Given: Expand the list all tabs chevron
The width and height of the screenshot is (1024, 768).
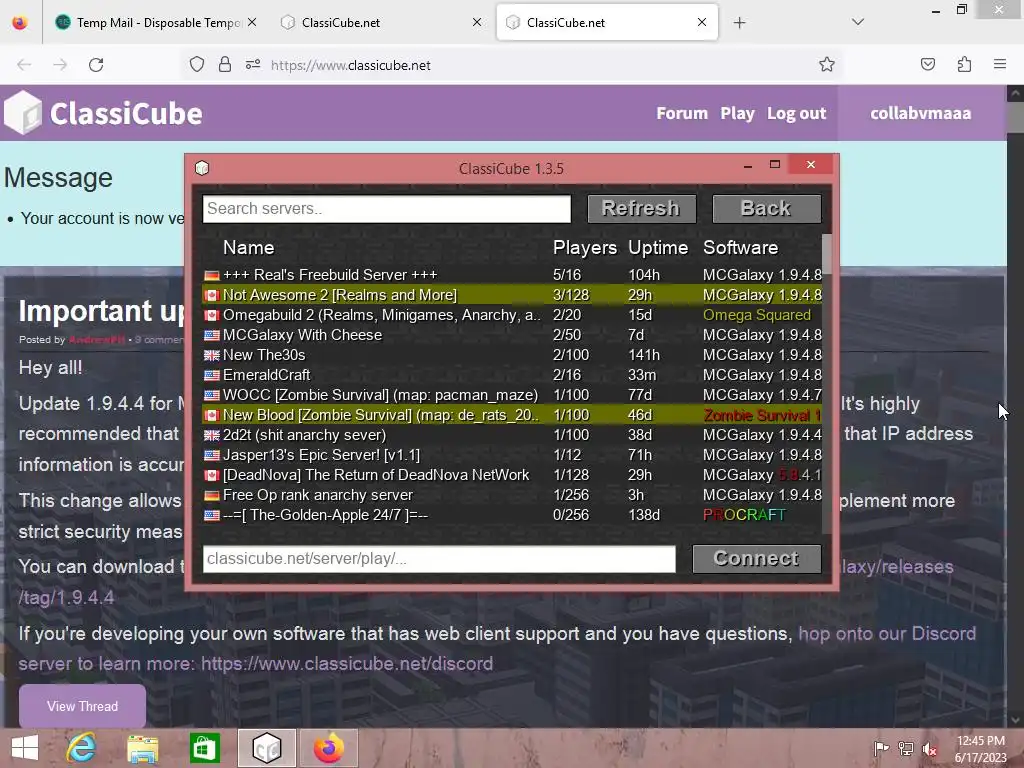Looking at the screenshot, I should click(x=858, y=22).
